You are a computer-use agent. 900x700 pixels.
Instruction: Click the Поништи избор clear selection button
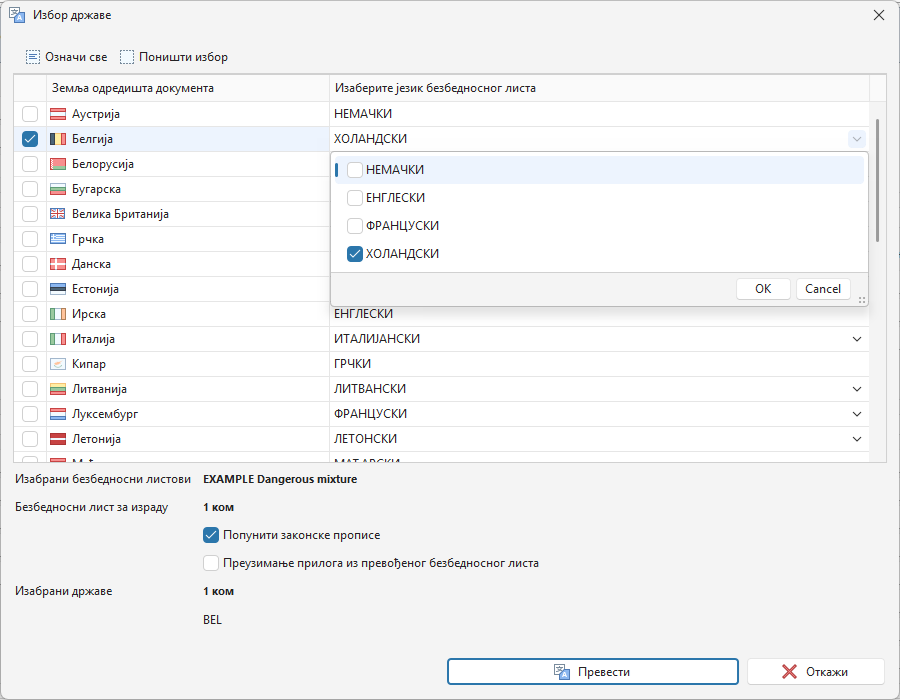pos(174,57)
